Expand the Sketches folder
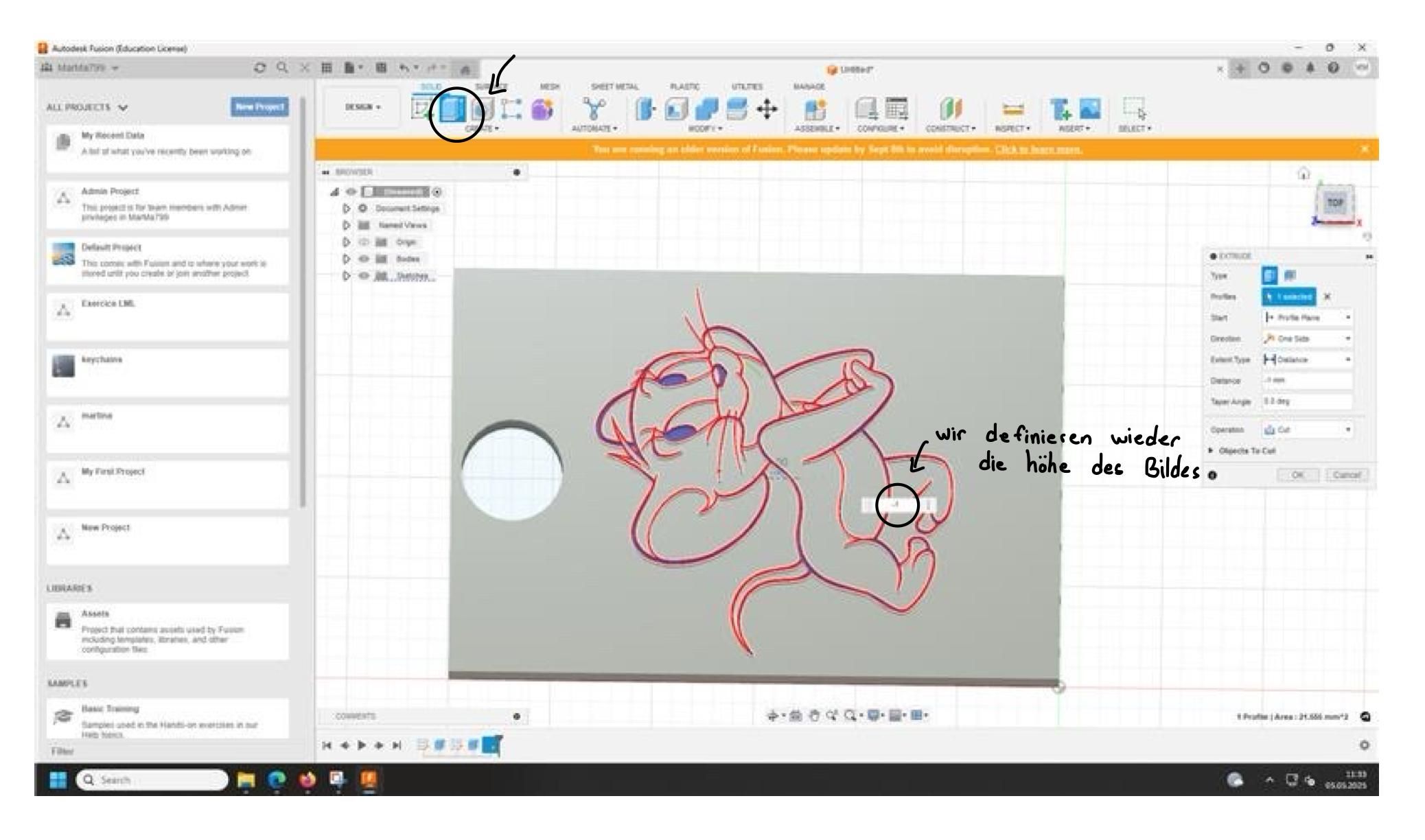The width and height of the screenshot is (1425, 840). (x=347, y=276)
